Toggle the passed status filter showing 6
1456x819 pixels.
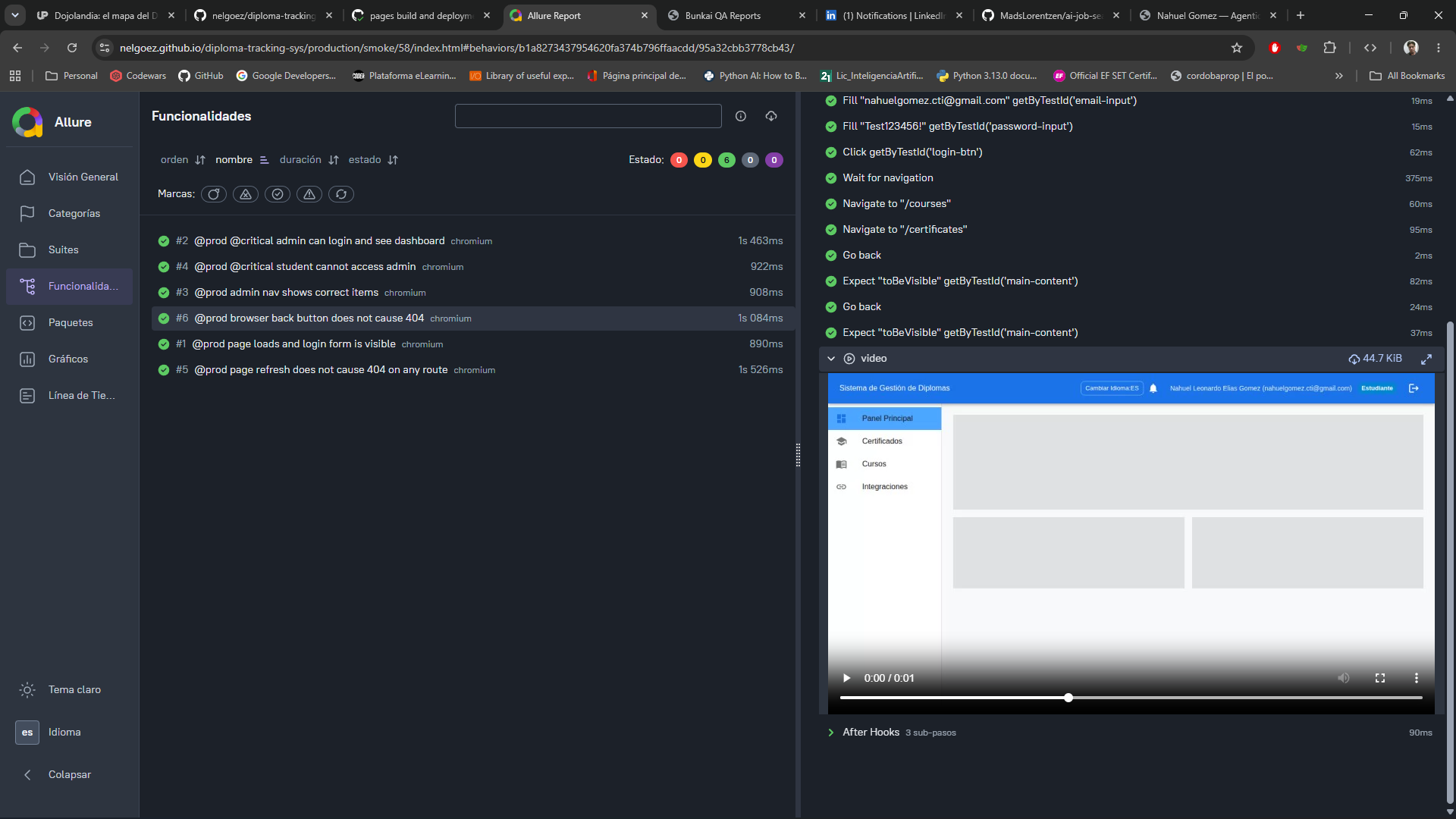click(x=726, y=160)
